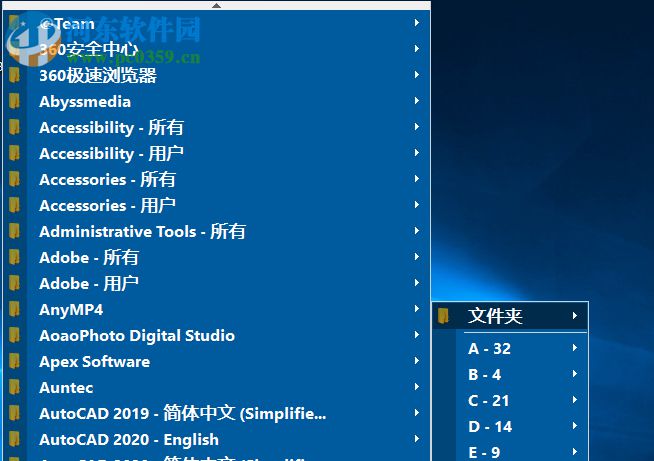Image resolution: width=654 pixels, height=461 pixels.
Task: Expand submenu arrow for Apex Software
Action: point(417,360)
